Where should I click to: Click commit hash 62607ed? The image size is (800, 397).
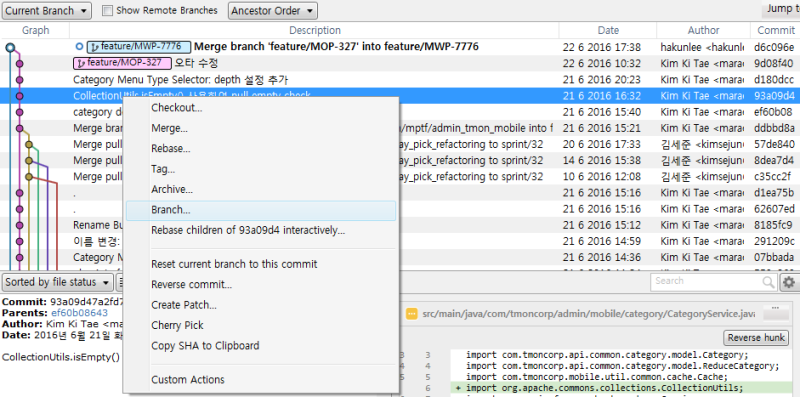(x=774, y=209)
